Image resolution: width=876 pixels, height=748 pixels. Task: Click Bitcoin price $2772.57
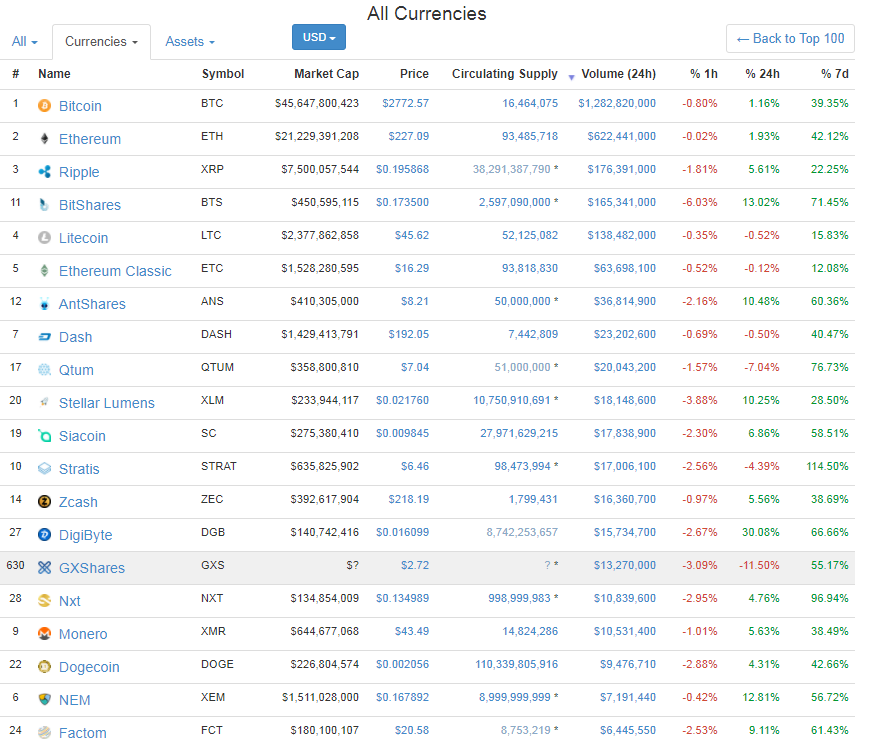coord(406,103)
